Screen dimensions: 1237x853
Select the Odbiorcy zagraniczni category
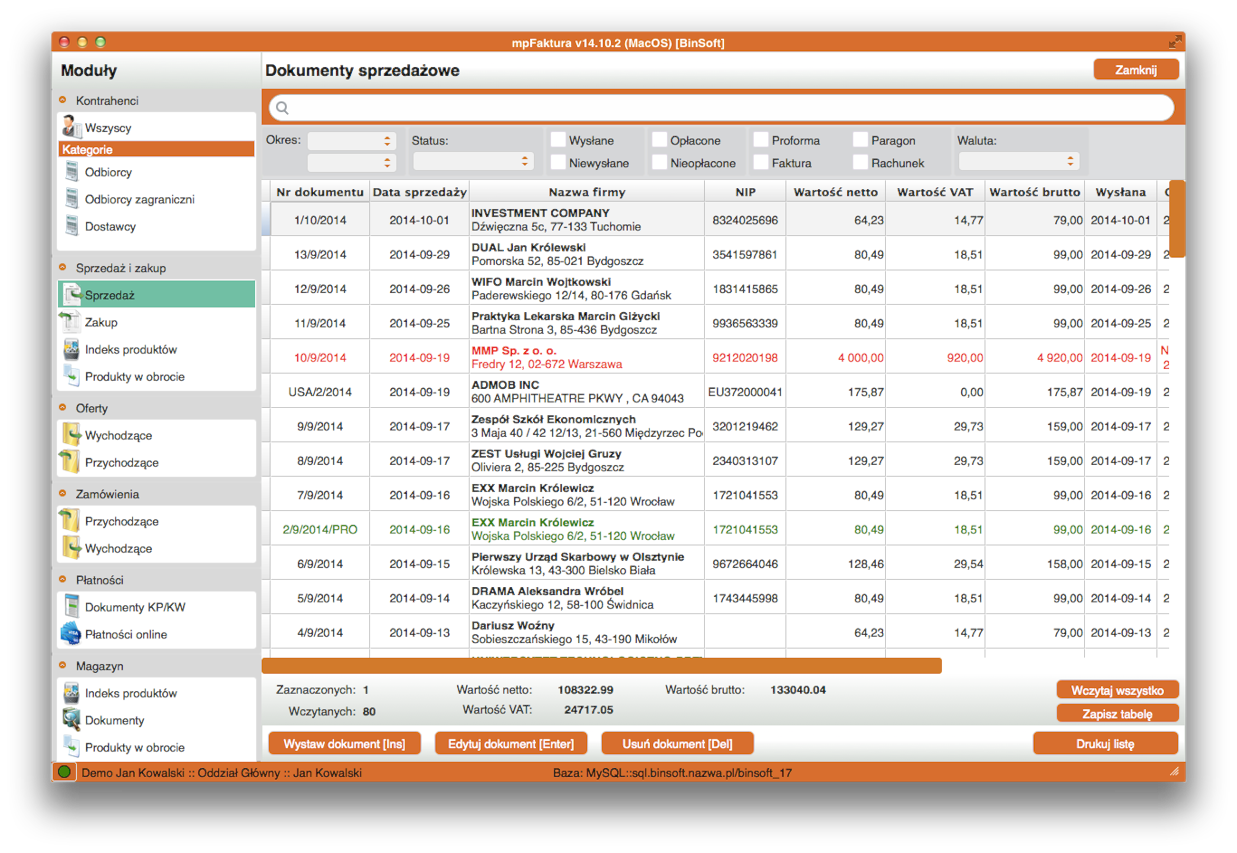click(140, 199)
